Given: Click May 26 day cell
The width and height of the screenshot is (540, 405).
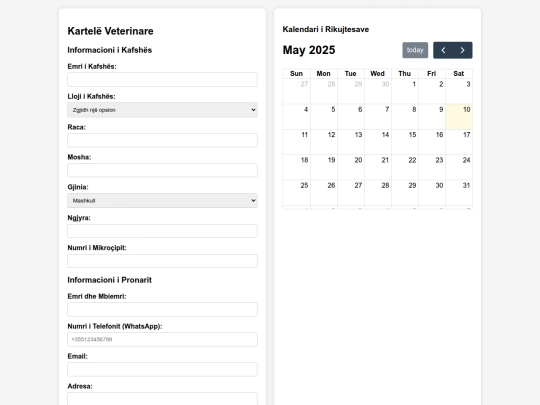Looking at the screenshot, I should [324, 193].
